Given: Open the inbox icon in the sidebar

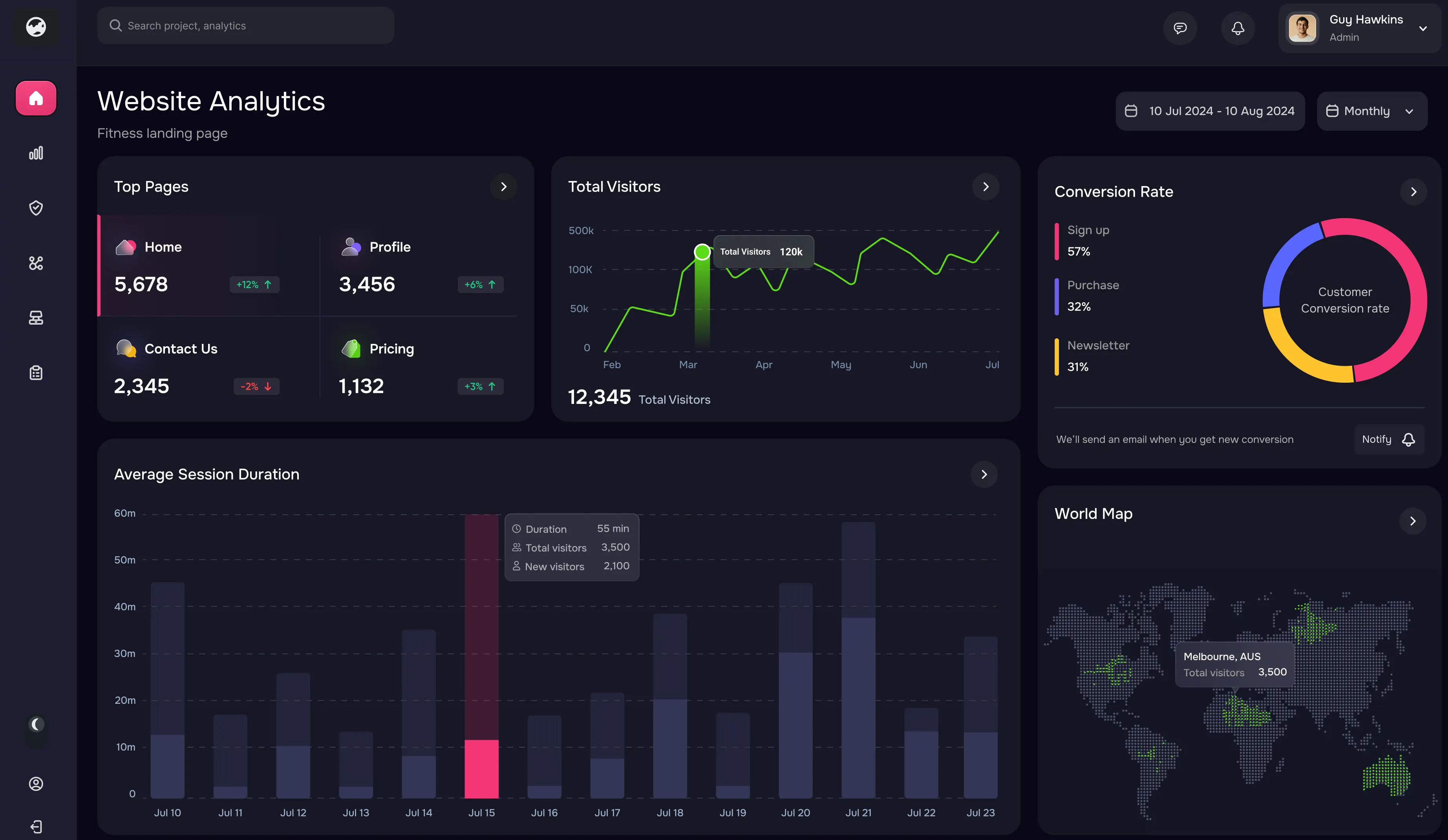Looking at the screenshot, I should [x=36, y=318].
